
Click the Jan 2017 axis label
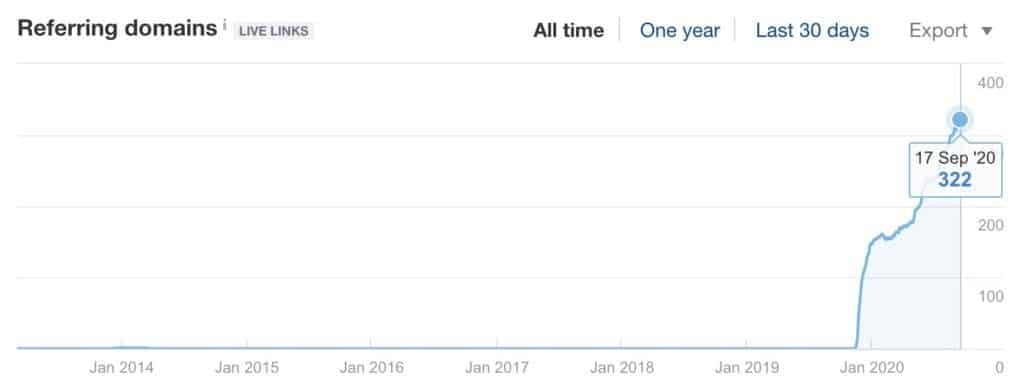497,367
